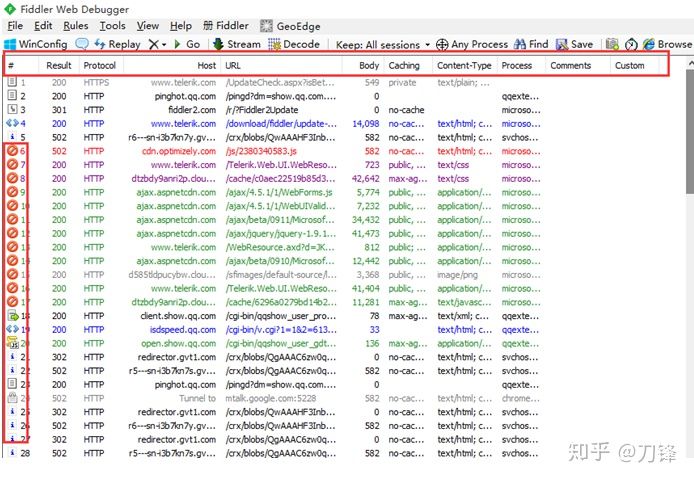This screenshot has height=480, width=694.
Task: Select the chrome... process cell
Action: click(520, 399)
